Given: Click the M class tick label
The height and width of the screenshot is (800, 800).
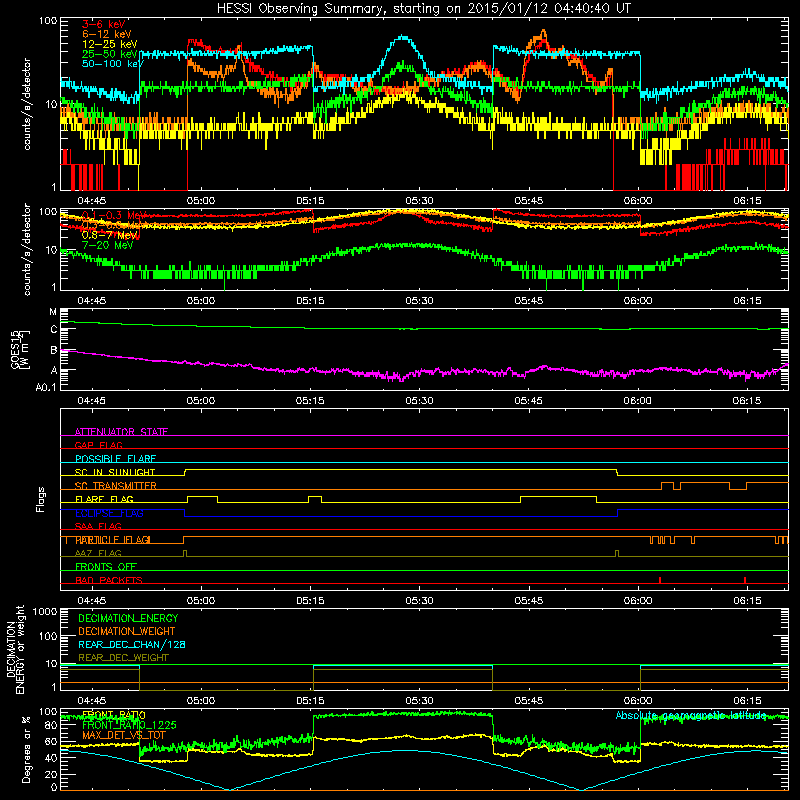Looking at the screenshot, I should pyautogui.click(x=53, y=312).
